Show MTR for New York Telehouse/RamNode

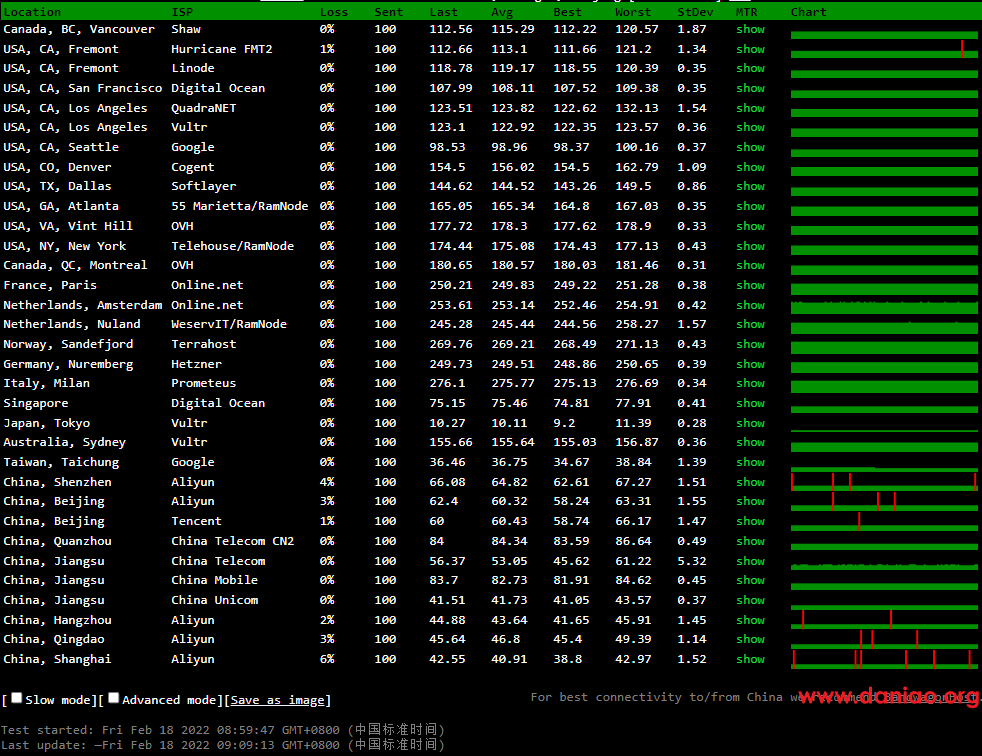tap(750, 246)
